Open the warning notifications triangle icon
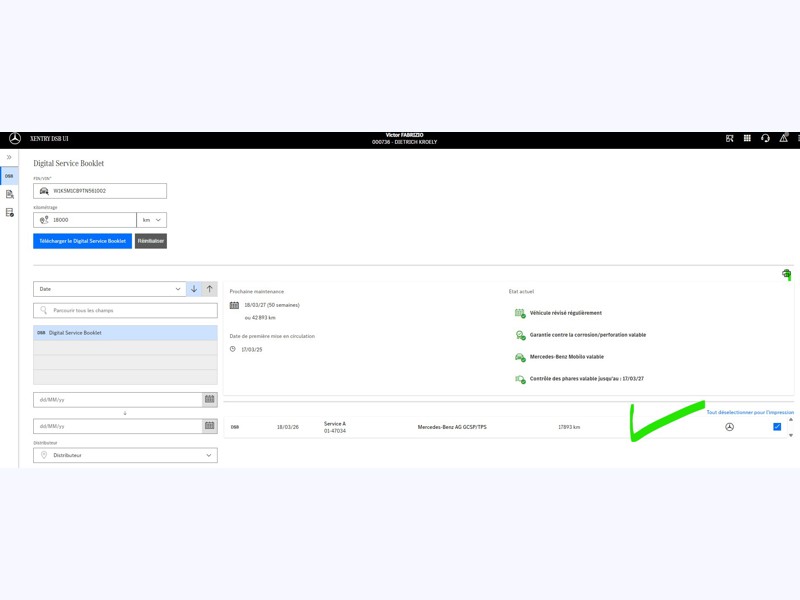The image size is (800, 600). (x=784, y=139)
